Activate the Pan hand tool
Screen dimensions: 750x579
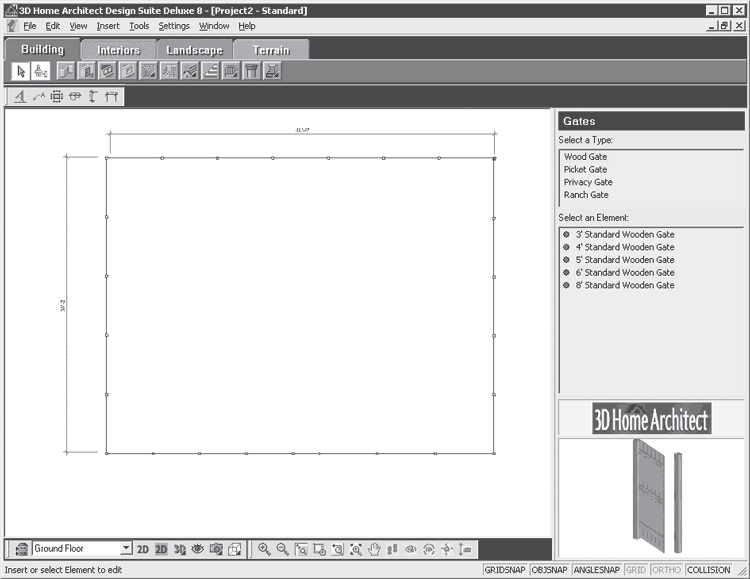pos(374,549)
